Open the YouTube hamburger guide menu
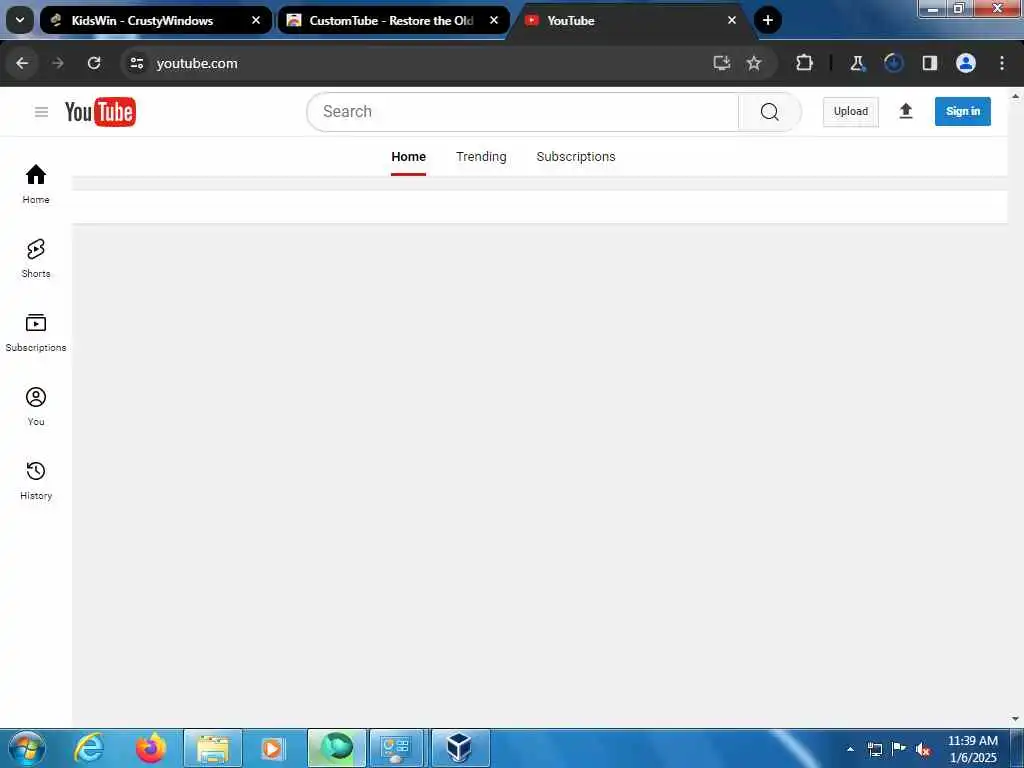This screenshot has width=1024, height=768. click(41, 112)
